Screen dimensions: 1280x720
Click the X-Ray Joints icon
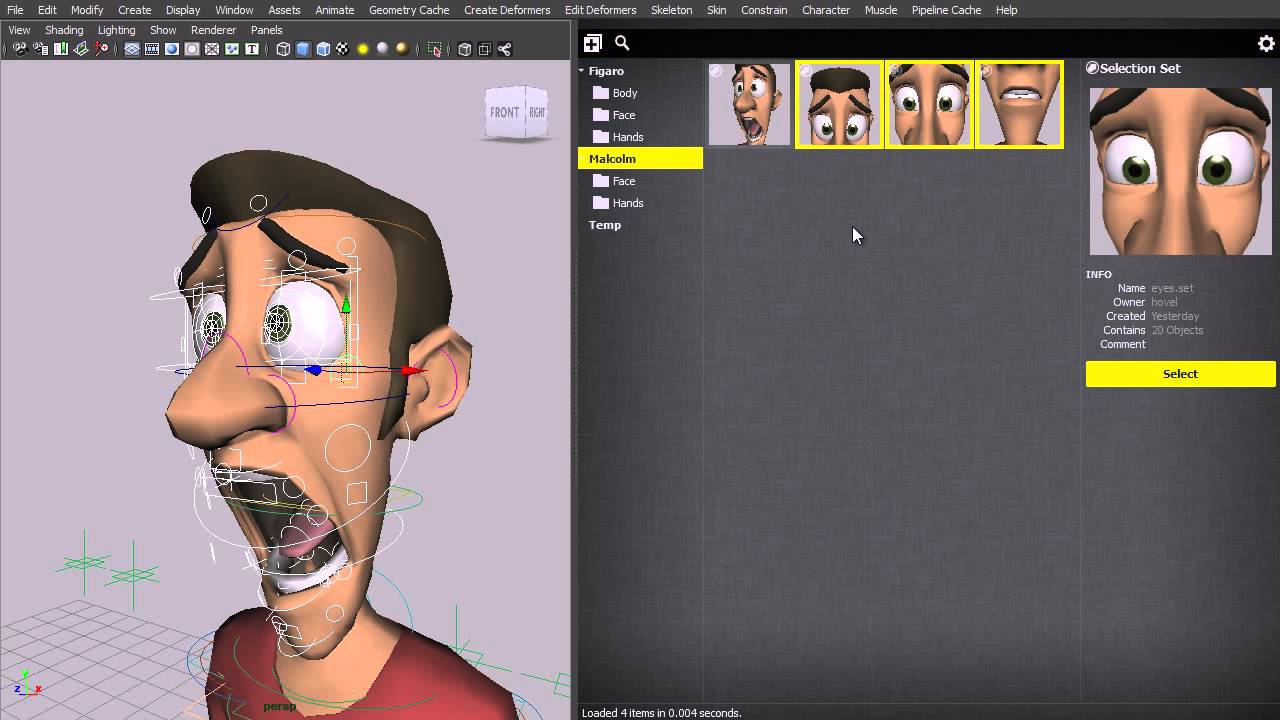[x=504, y=48]
